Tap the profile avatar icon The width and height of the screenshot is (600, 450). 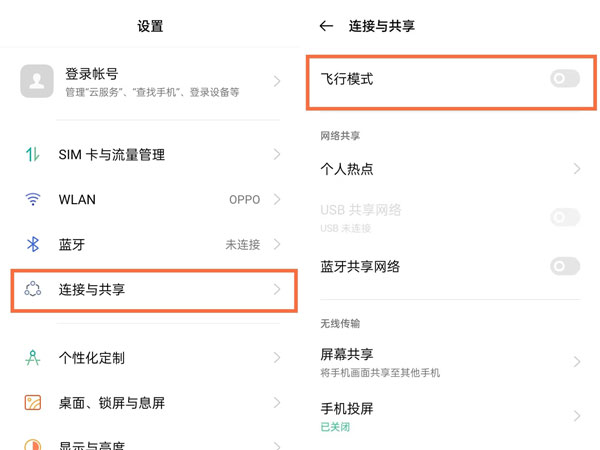(x=37, y=82)
